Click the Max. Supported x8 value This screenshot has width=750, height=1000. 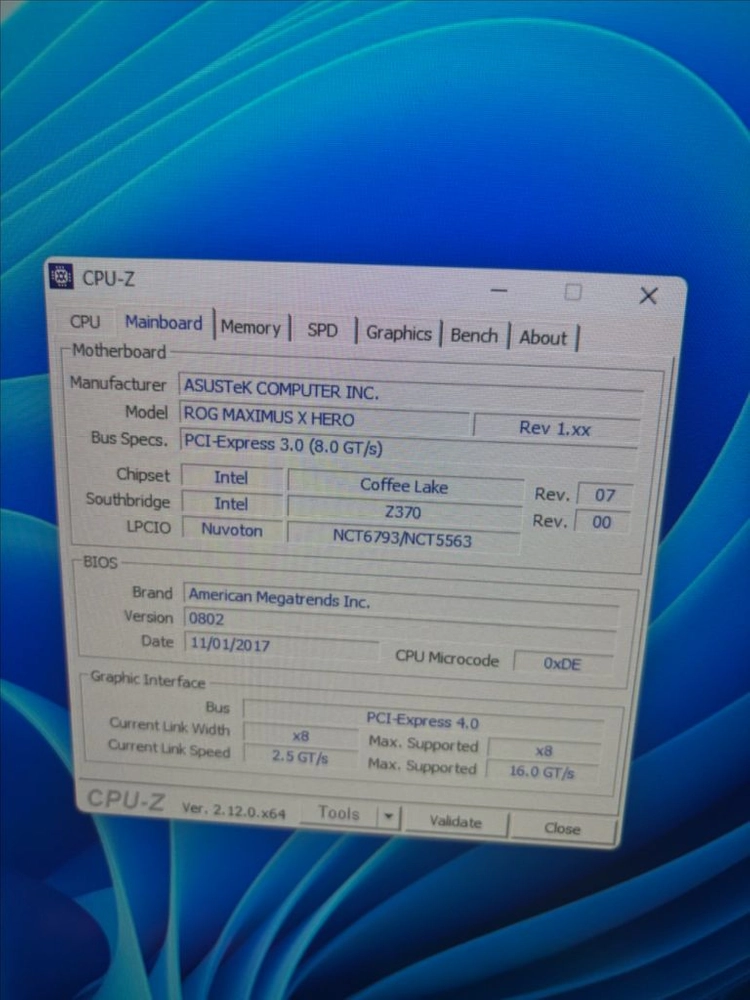pyautogui.click(x=544, y=750)
